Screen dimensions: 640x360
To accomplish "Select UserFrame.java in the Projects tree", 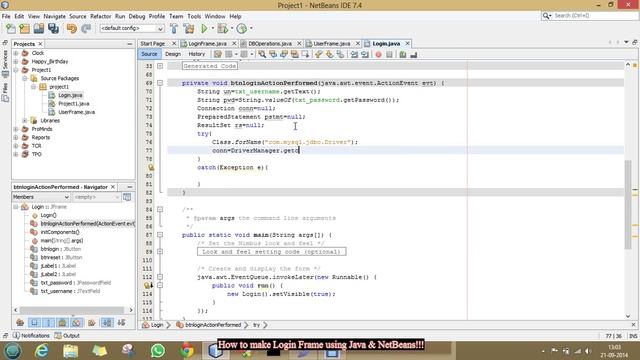I will pos(76,112).
